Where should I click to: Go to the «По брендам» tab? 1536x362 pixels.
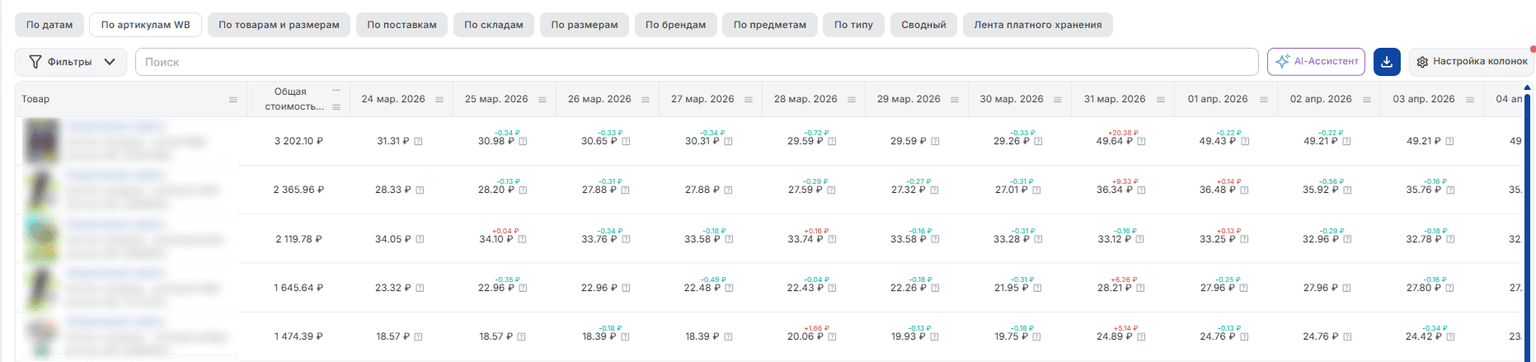click(x=676, y=24)
